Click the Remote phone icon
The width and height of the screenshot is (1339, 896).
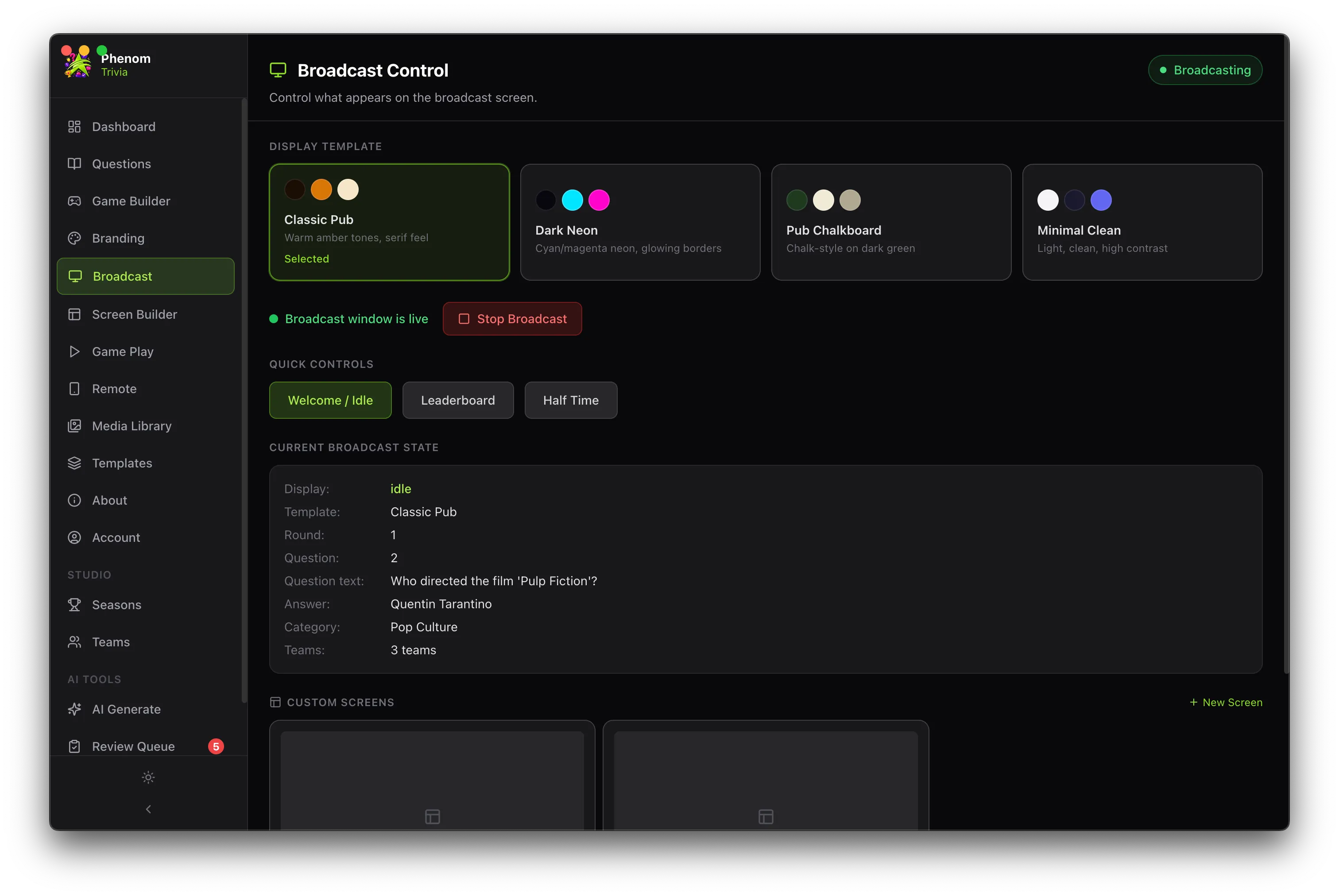[x=74, y=389]
